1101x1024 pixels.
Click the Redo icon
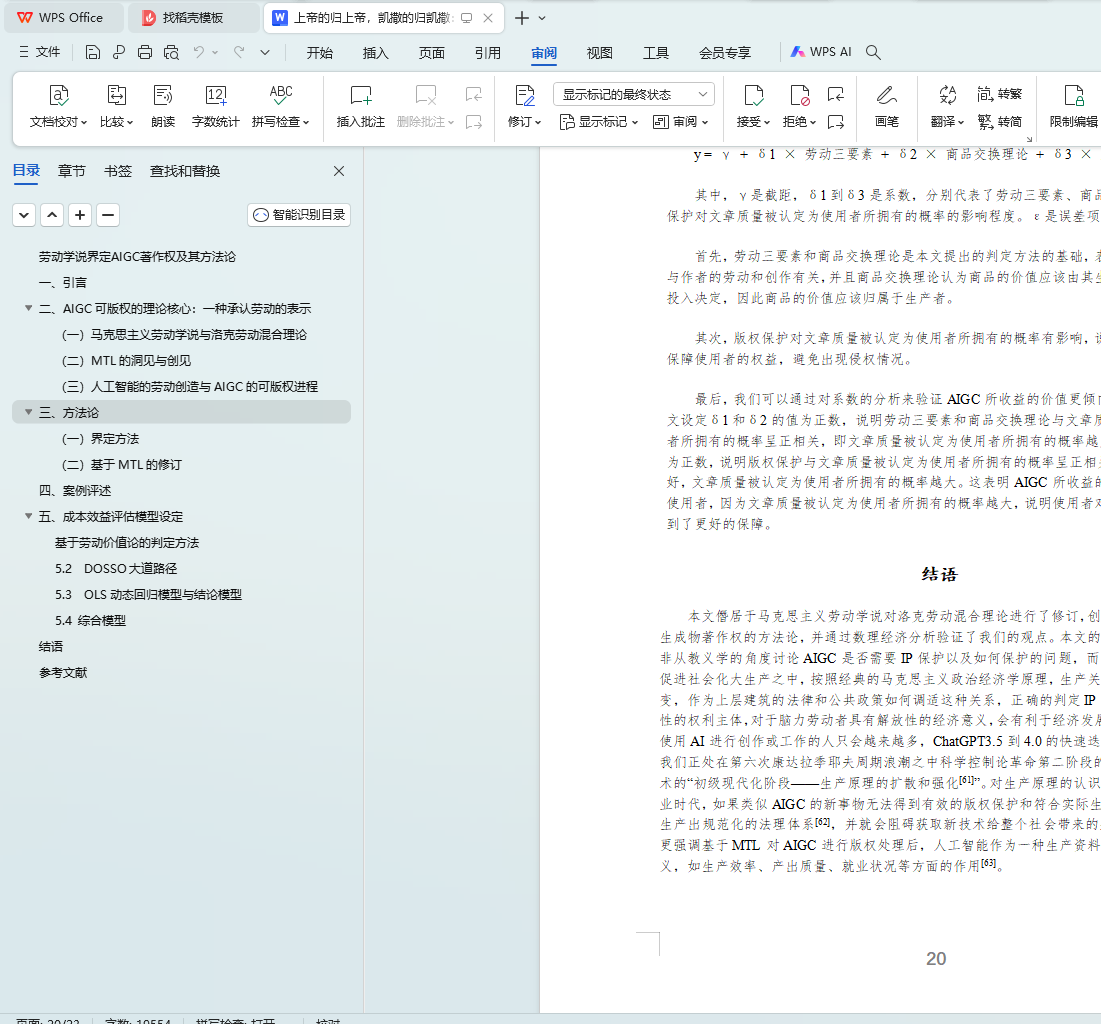point(239,52)
